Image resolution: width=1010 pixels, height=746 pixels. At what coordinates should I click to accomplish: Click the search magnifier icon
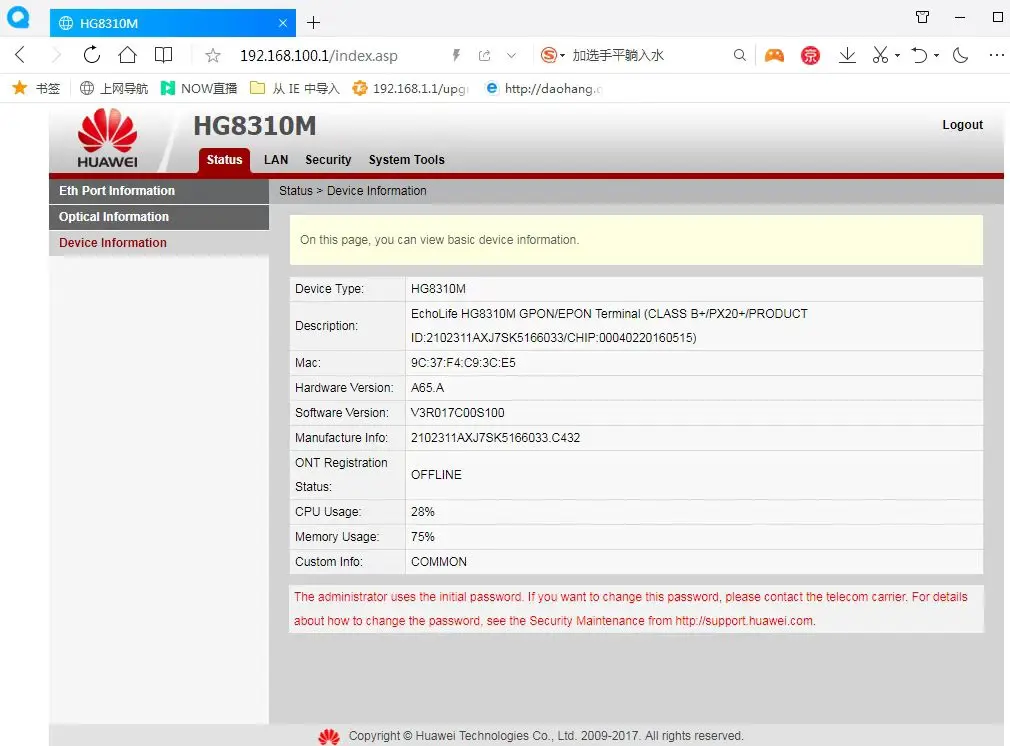(739, 55)
